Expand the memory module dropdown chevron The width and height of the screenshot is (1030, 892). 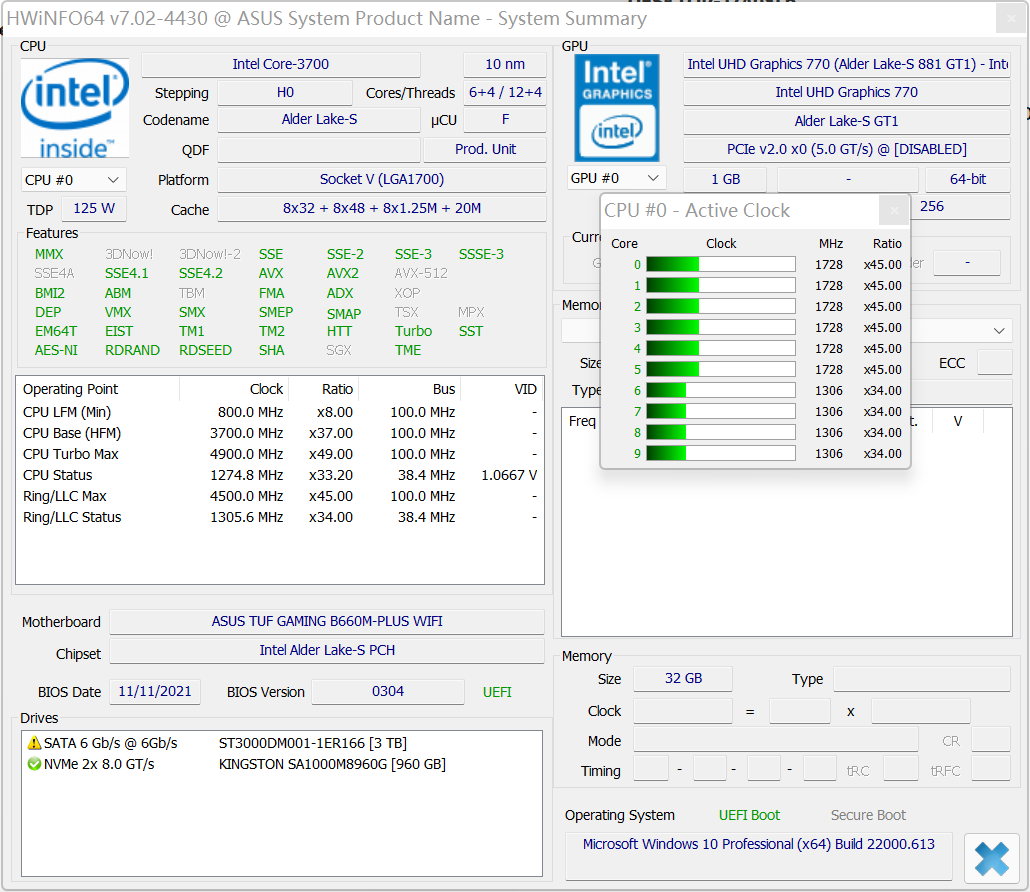coord(999,330)
